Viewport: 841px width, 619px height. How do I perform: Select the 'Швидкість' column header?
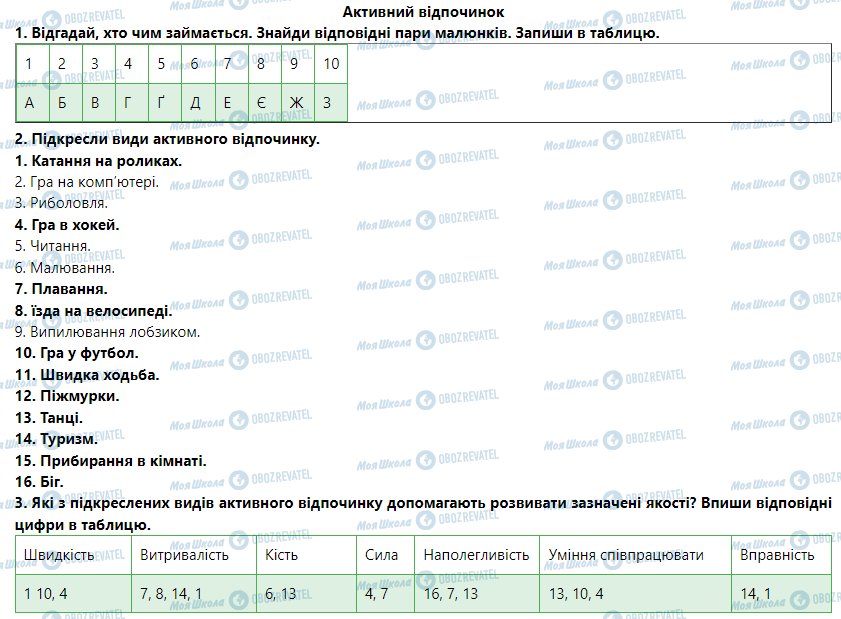pos(59,555)
